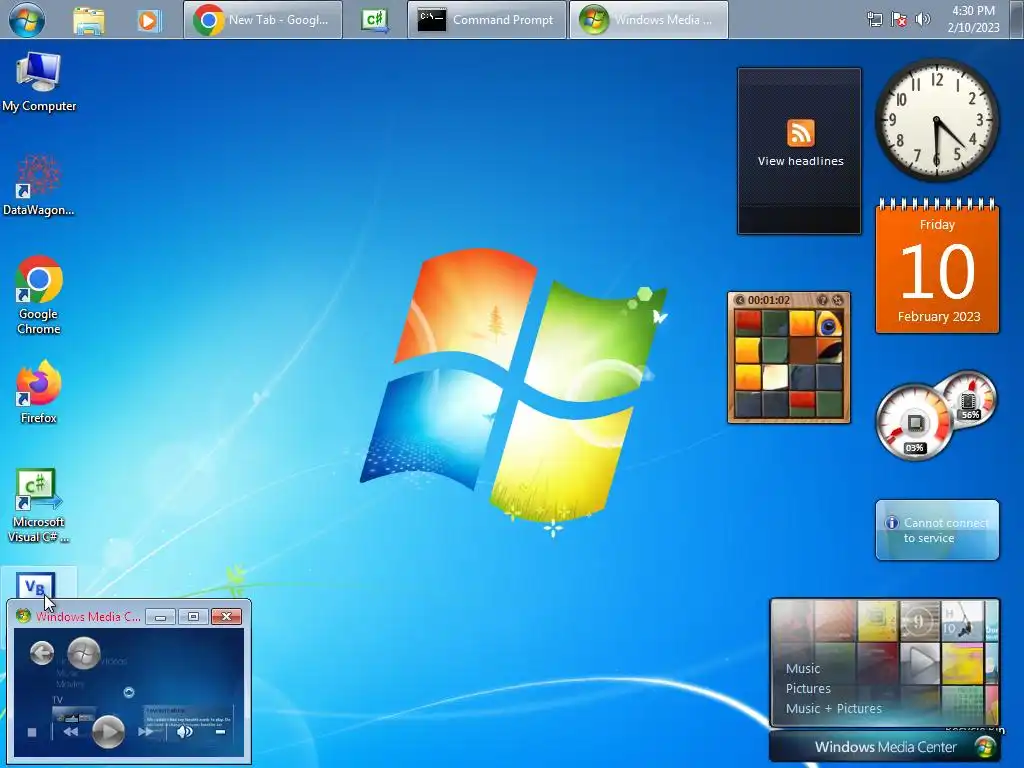The image size is (1024, 768).
Task: Switch to the New Tab Chrome window
Action: [x=263, y=20]
